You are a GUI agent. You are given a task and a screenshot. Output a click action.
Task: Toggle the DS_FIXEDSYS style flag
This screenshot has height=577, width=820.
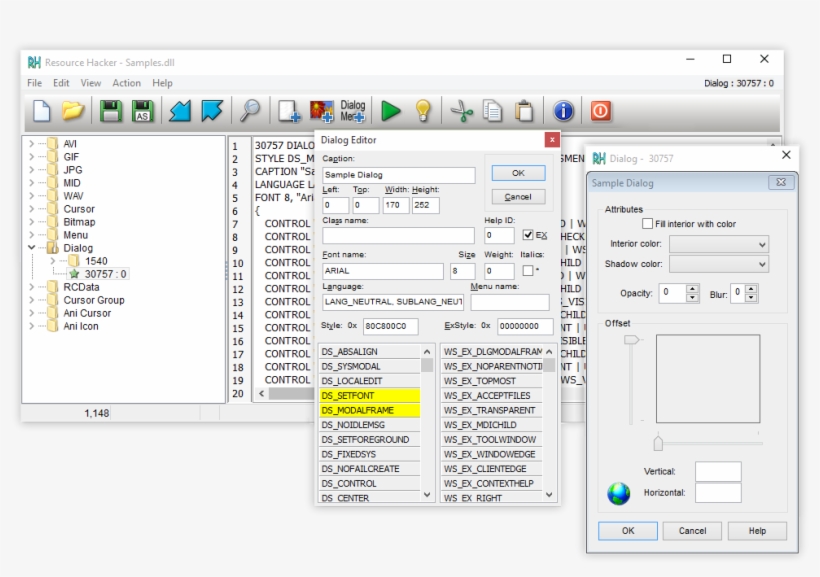point(369,454)
